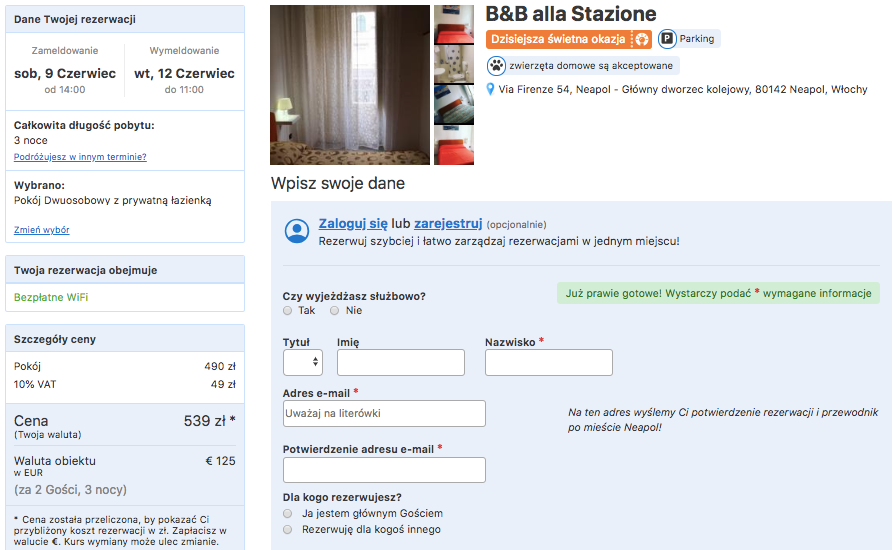Click '(za 2 Gości, 3 nocy)' text
The image size is (893, 550).
[x=71, y=490]
